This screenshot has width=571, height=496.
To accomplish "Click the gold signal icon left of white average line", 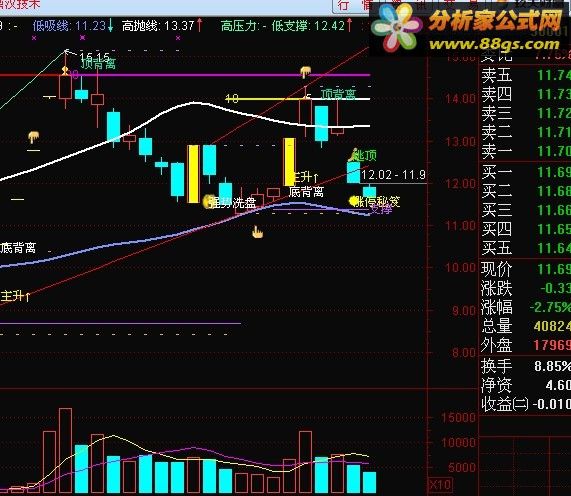I will point(34,137).
